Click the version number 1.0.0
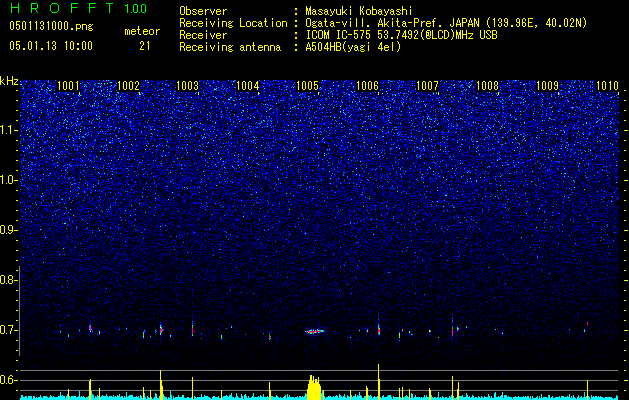Screen dimensions: 629x400 point(136,8)
